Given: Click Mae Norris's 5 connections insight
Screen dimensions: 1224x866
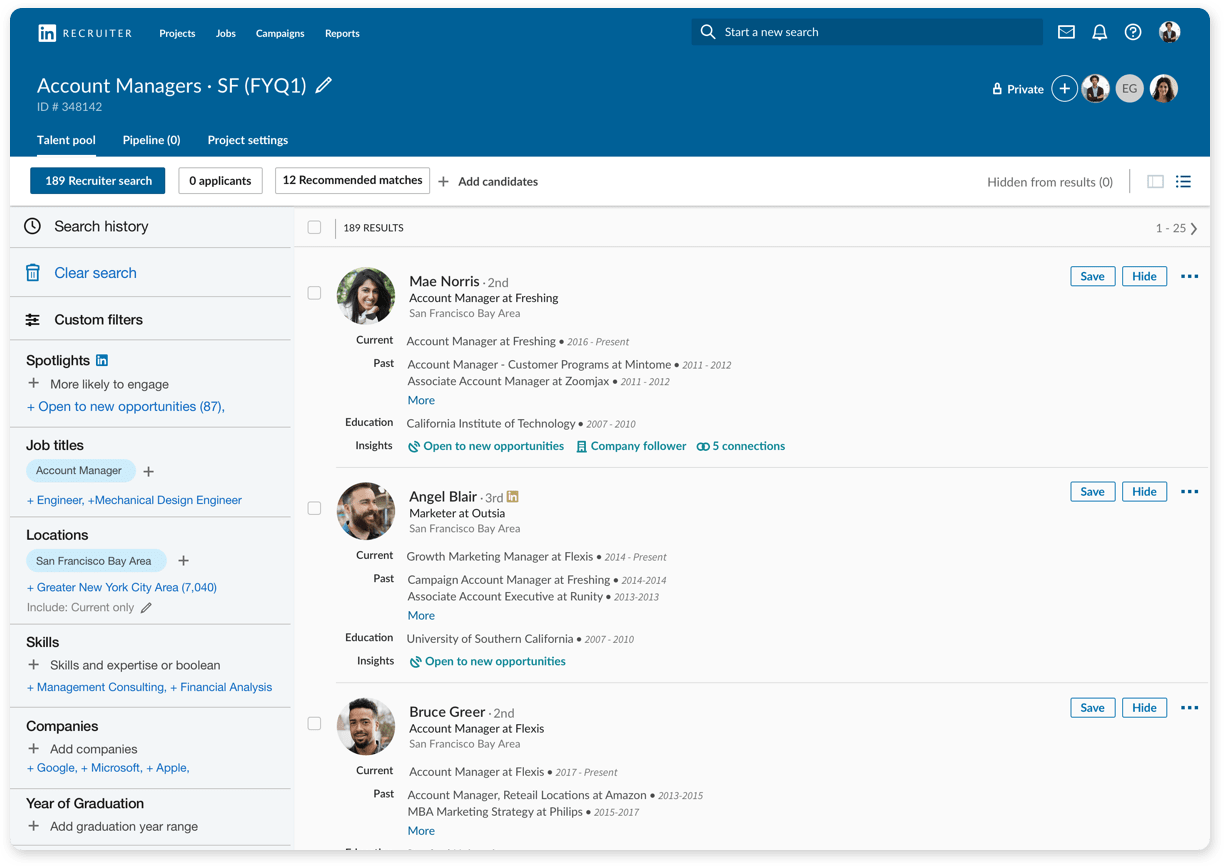Looking at the screenshot, I should [741, 446].
